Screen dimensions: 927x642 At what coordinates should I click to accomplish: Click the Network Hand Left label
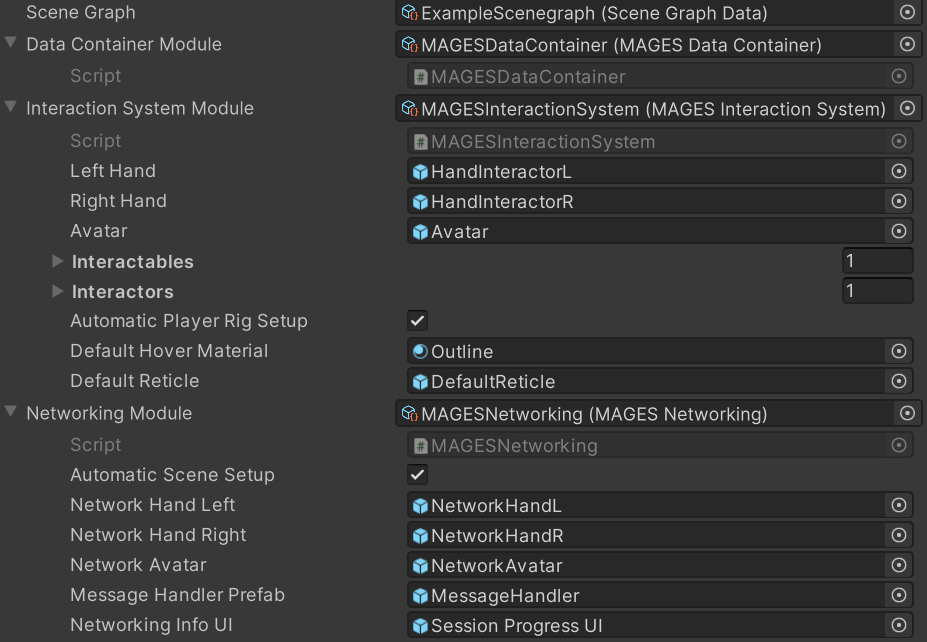153,505
